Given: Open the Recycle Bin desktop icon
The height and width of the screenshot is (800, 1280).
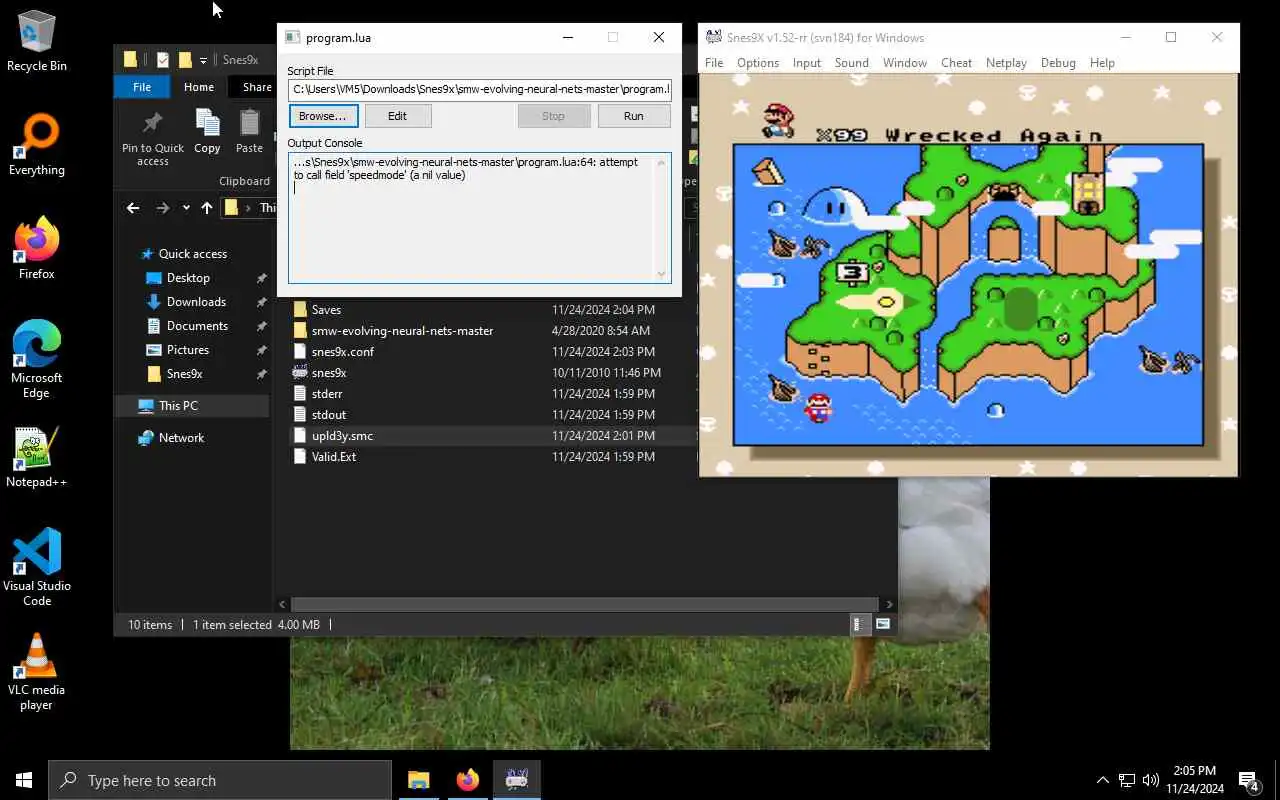Looking at the screenshot, I should click(37, 42).
